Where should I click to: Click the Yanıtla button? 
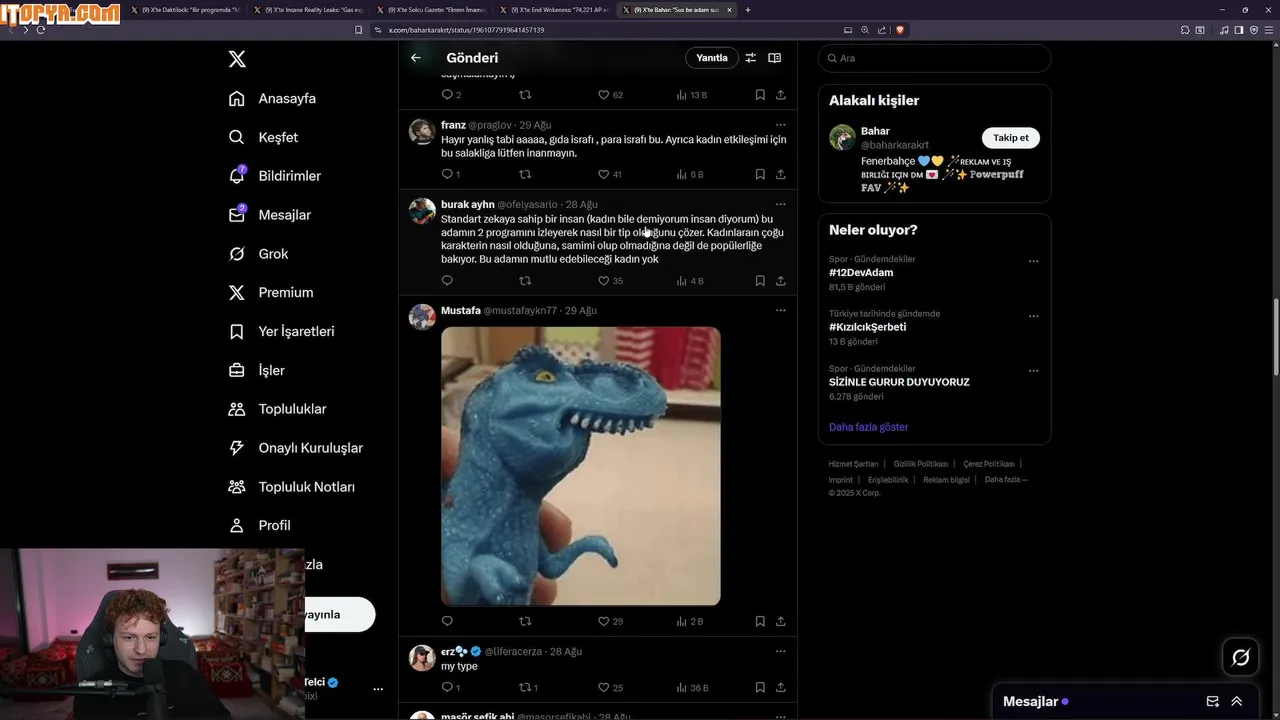(x=712, y=58)
